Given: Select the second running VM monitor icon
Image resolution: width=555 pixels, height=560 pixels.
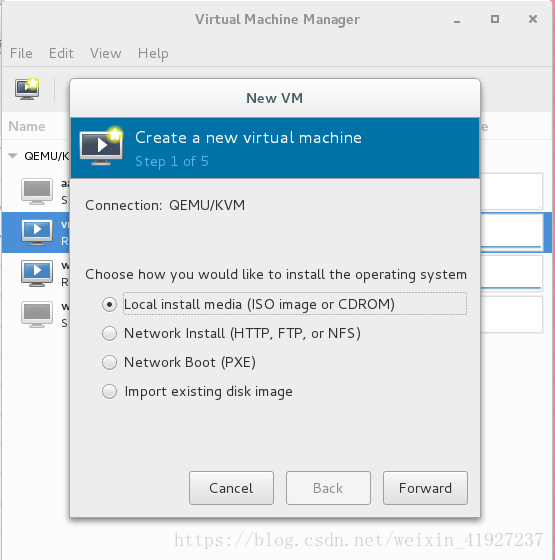Looking at the screenshot, I should click(x=37, y=273).
